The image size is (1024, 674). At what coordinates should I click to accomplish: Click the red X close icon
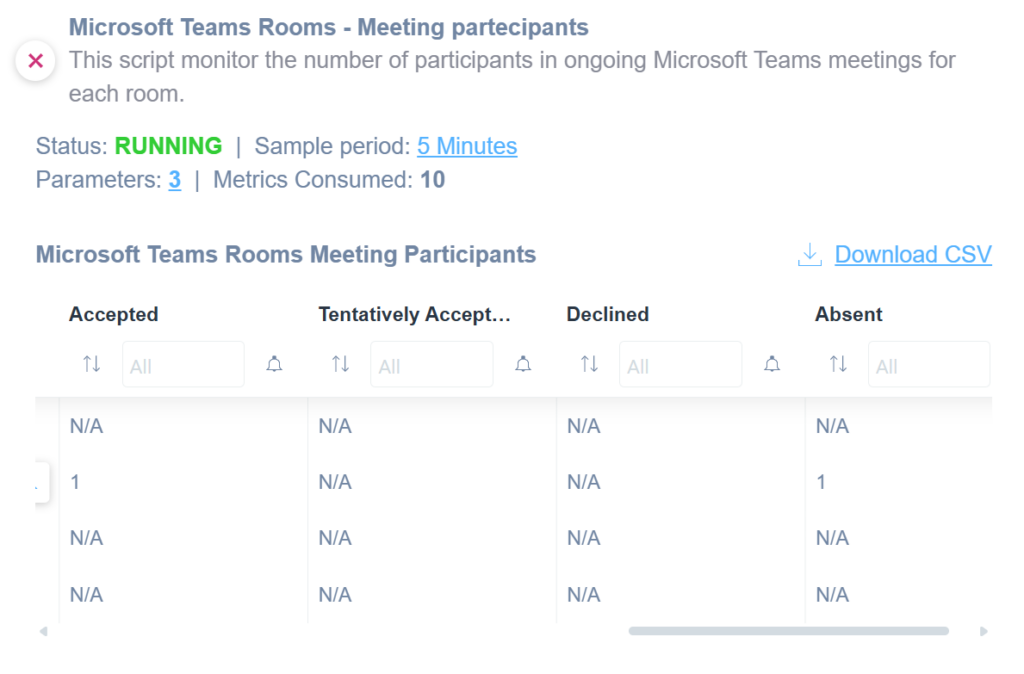coord(36,61)
